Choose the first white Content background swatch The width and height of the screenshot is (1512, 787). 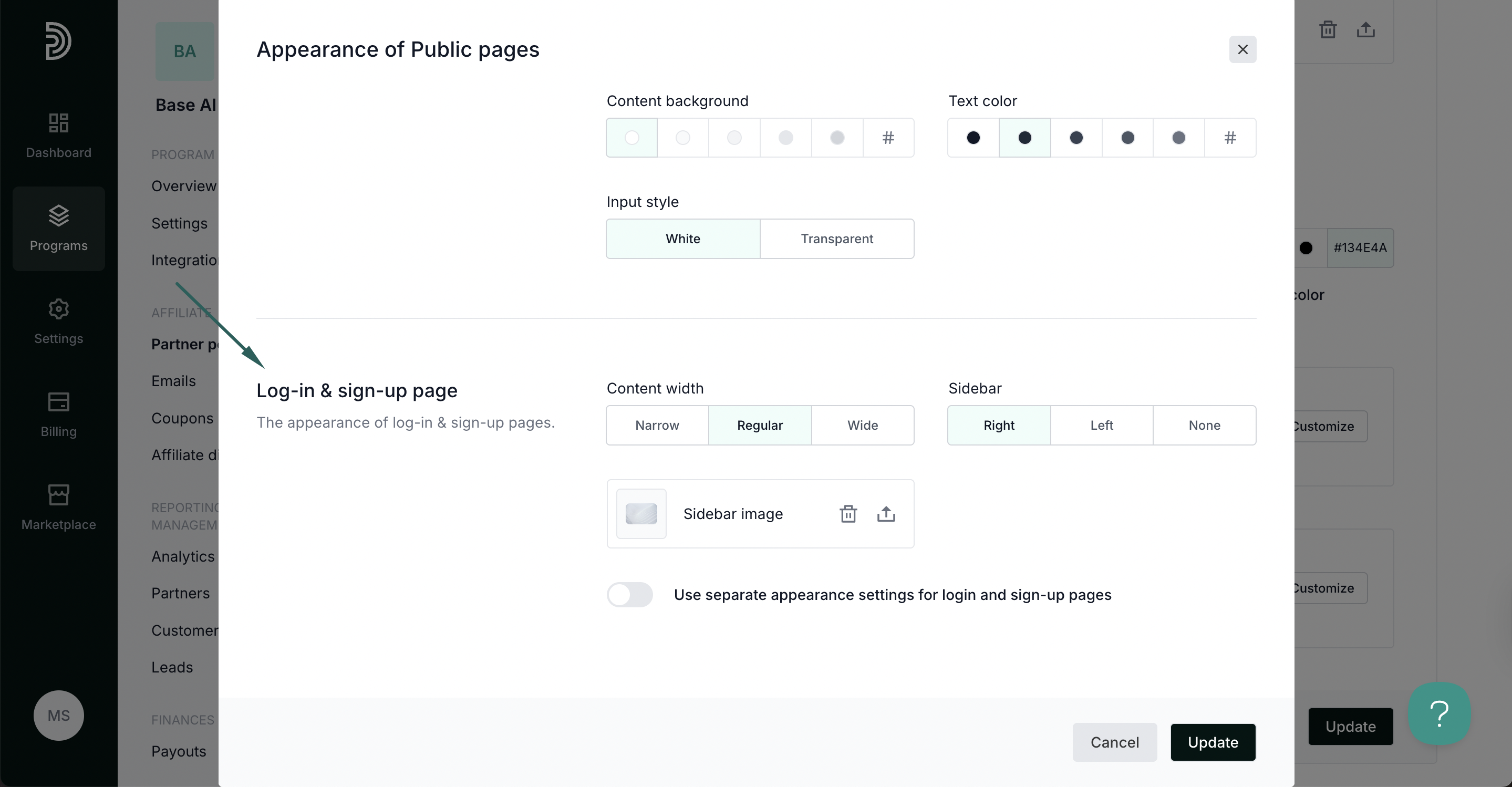pyautogui.click(x=631, y=138)
